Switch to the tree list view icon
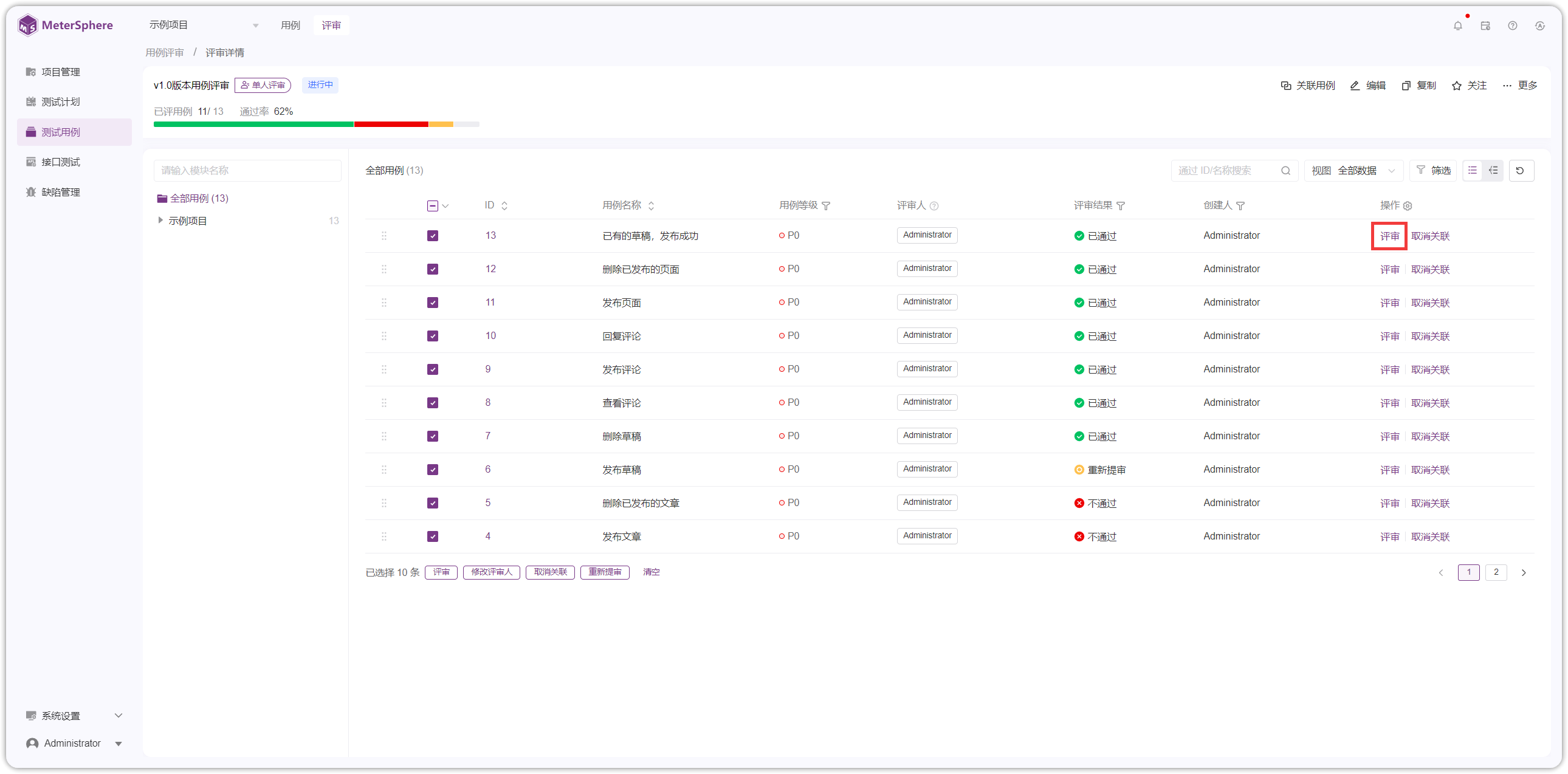The width and height of the screenshot is (1568, 774). (1493, 170)
